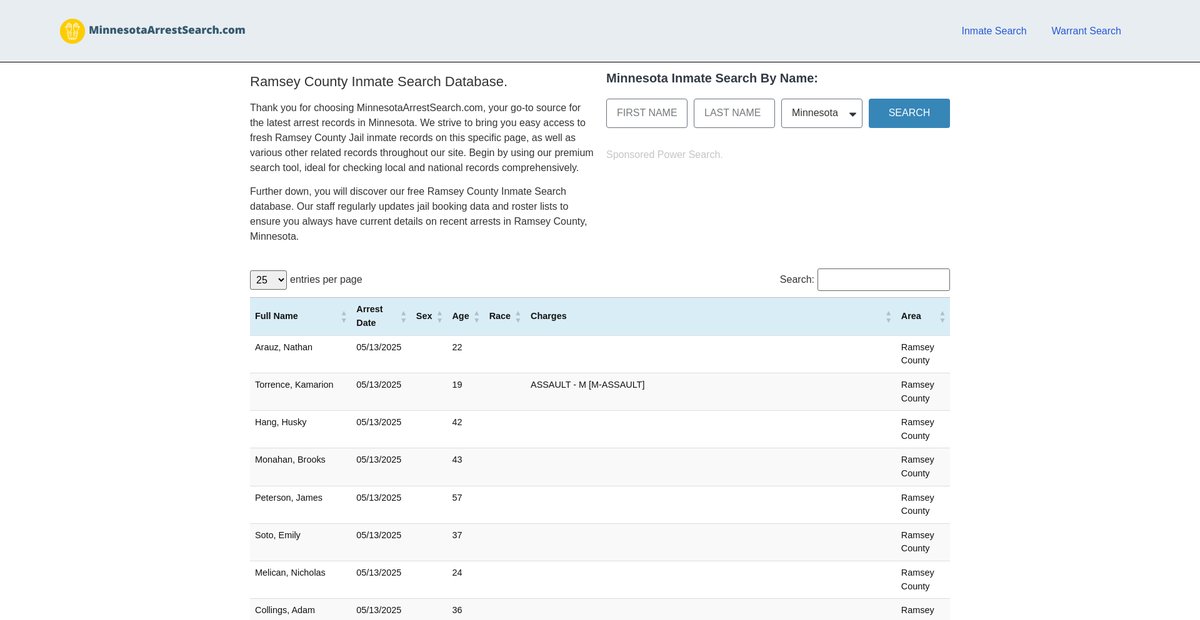The height and width of the screenshot is (620, 1200).
Task: Click the table Search filter box
Action: [x=883, y=280]
